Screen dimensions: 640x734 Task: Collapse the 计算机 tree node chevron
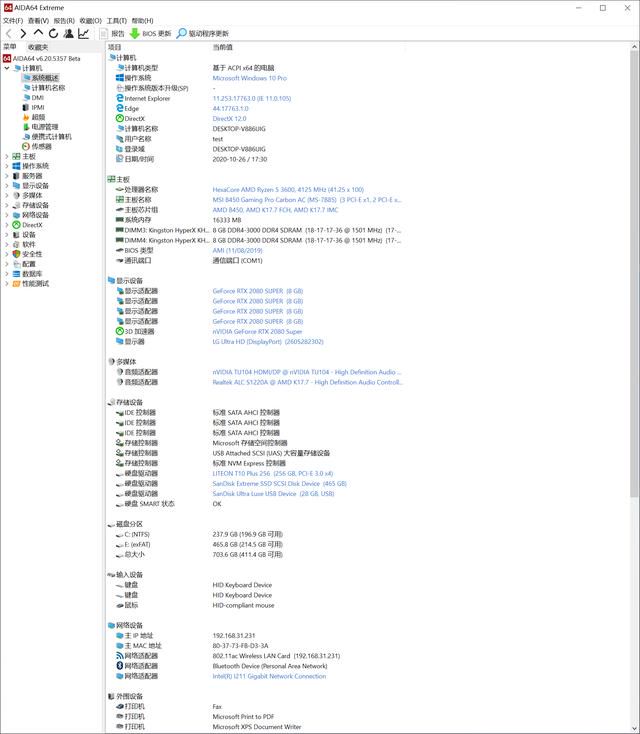point(7,68)
